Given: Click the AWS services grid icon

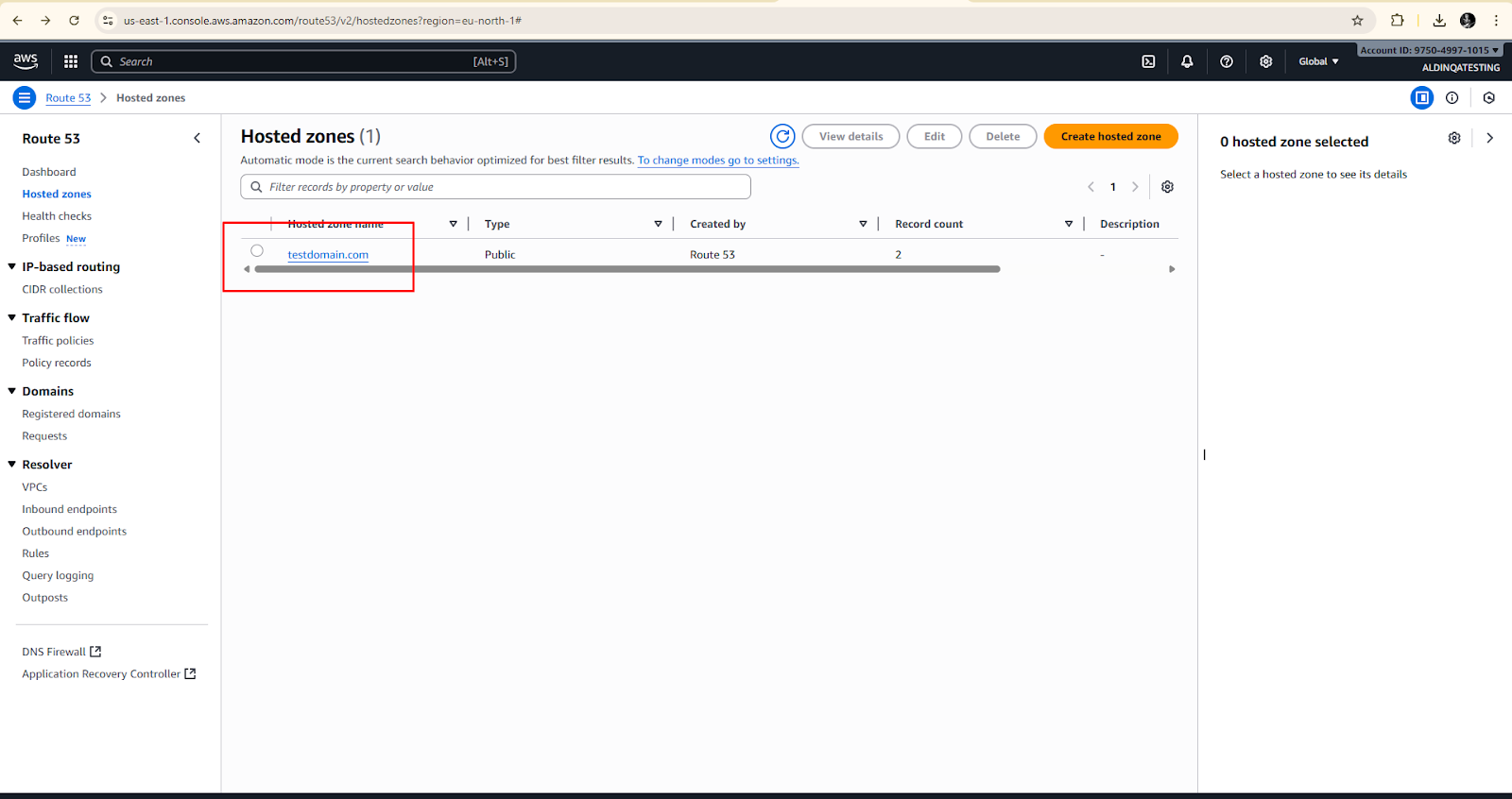Looking at the screenshot, I should [71, 61].
